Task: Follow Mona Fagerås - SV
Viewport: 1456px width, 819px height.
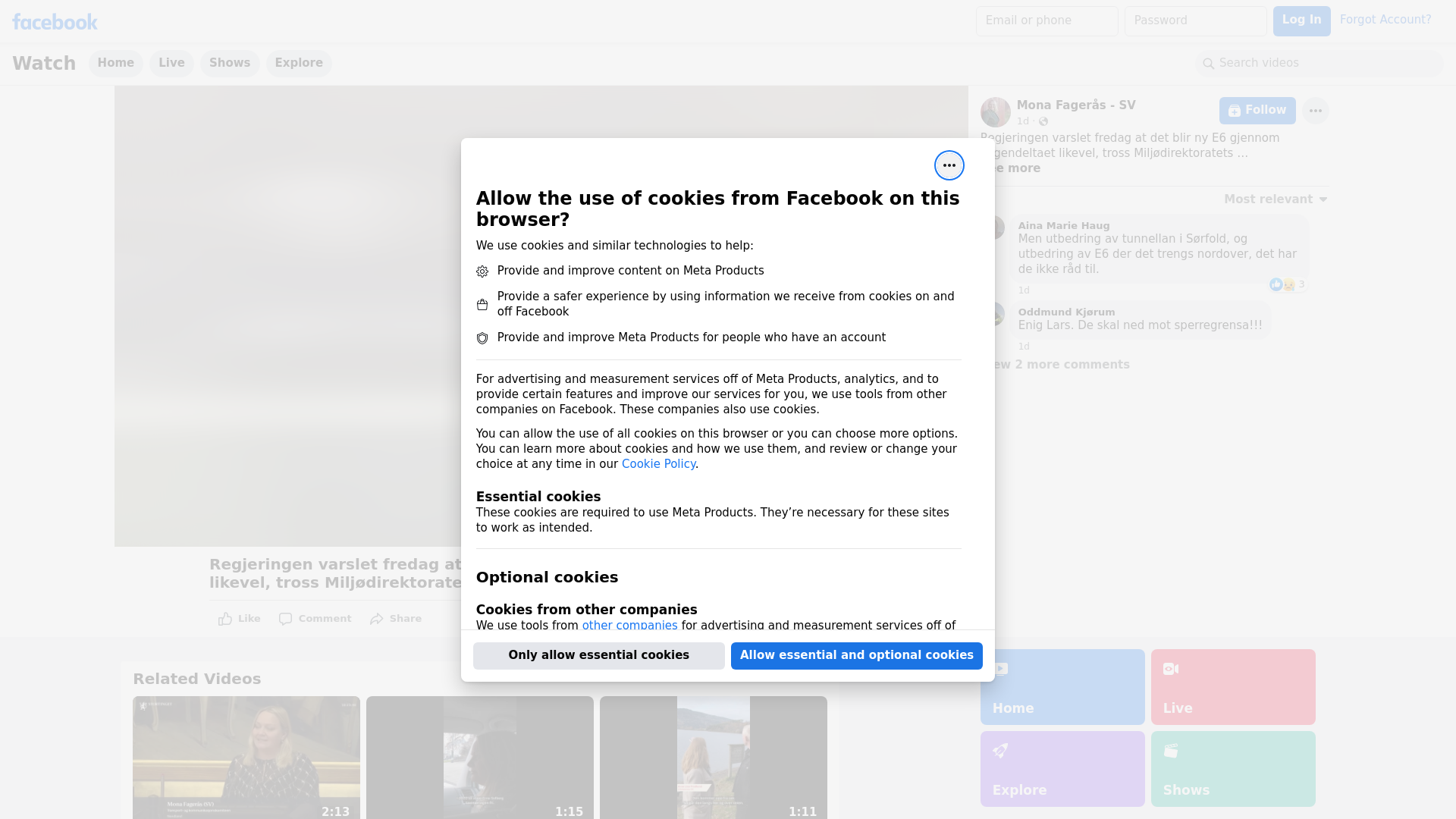Action: 1257,111
